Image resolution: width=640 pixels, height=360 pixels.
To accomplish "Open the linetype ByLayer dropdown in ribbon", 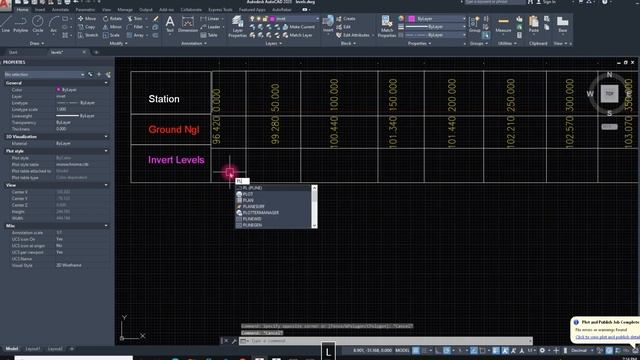I will point(435,35).
